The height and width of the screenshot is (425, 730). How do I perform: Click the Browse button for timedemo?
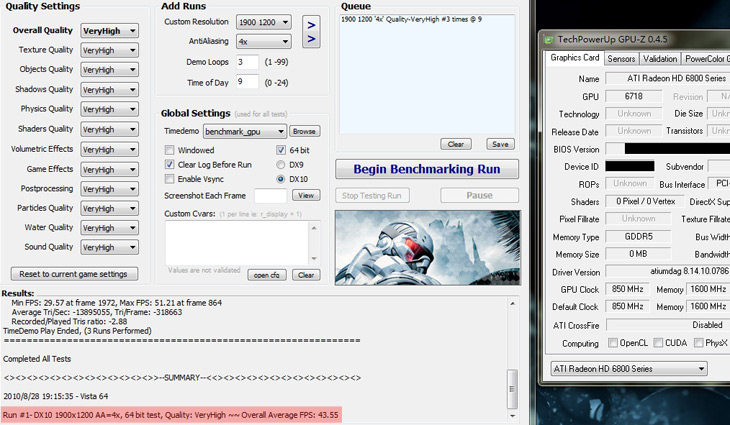click(304, 131)
